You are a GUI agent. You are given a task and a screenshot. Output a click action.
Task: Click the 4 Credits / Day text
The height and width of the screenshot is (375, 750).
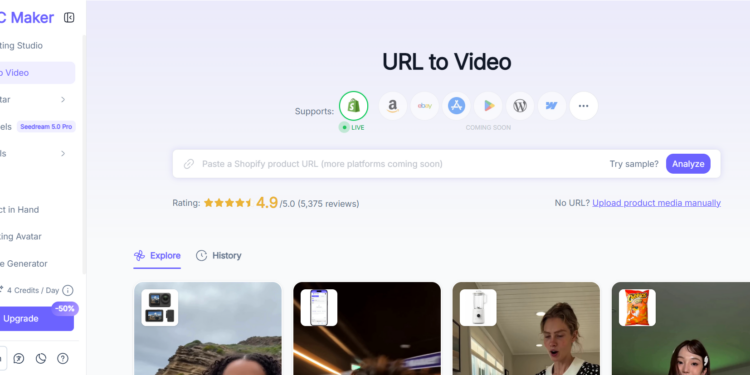click(x=33, y=290)
